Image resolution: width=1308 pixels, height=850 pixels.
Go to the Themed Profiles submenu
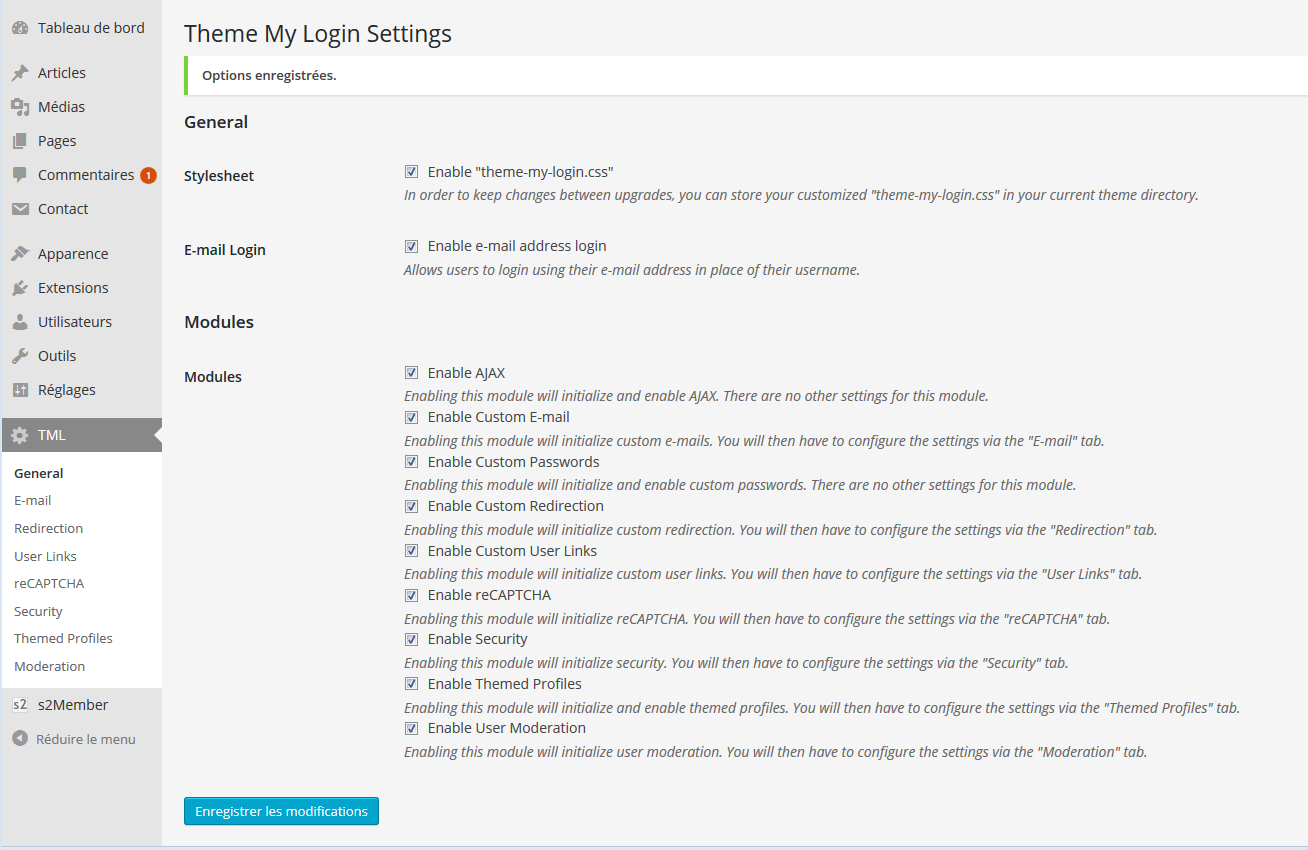pos(63,638)
